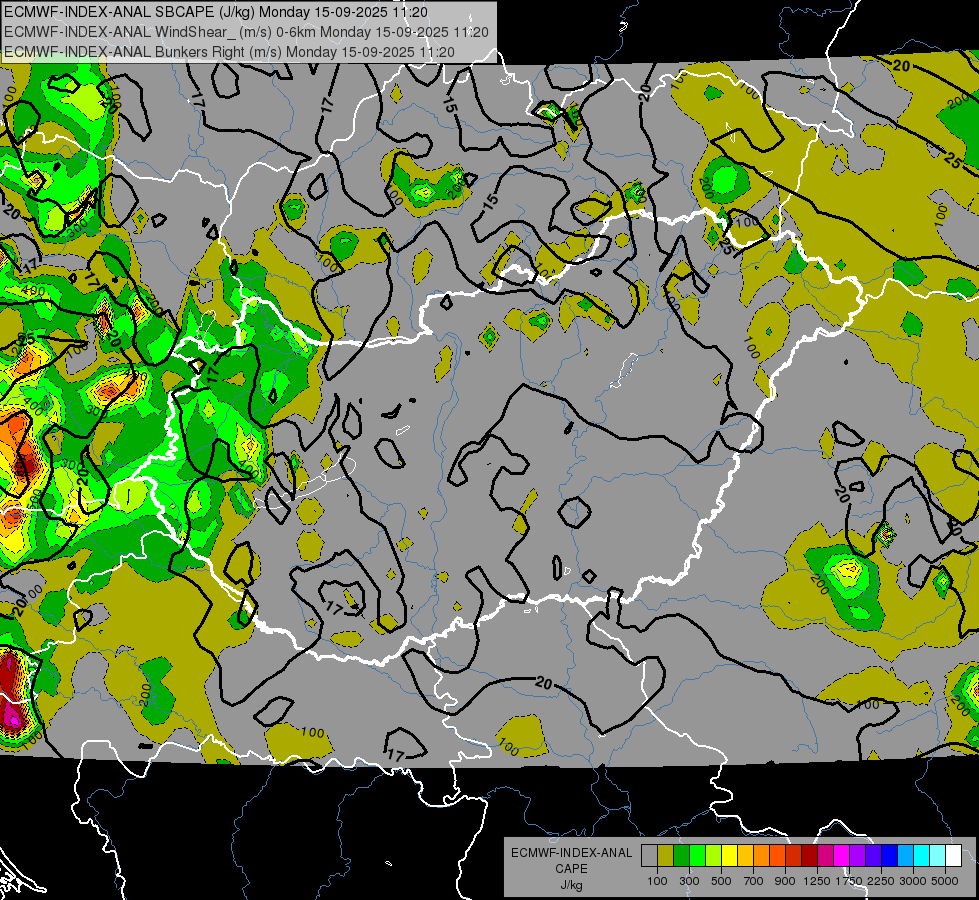Click the WindShear 0-6km title line
Image resolution: width=979 pixels, height=900 pixels.
[247, 32]
